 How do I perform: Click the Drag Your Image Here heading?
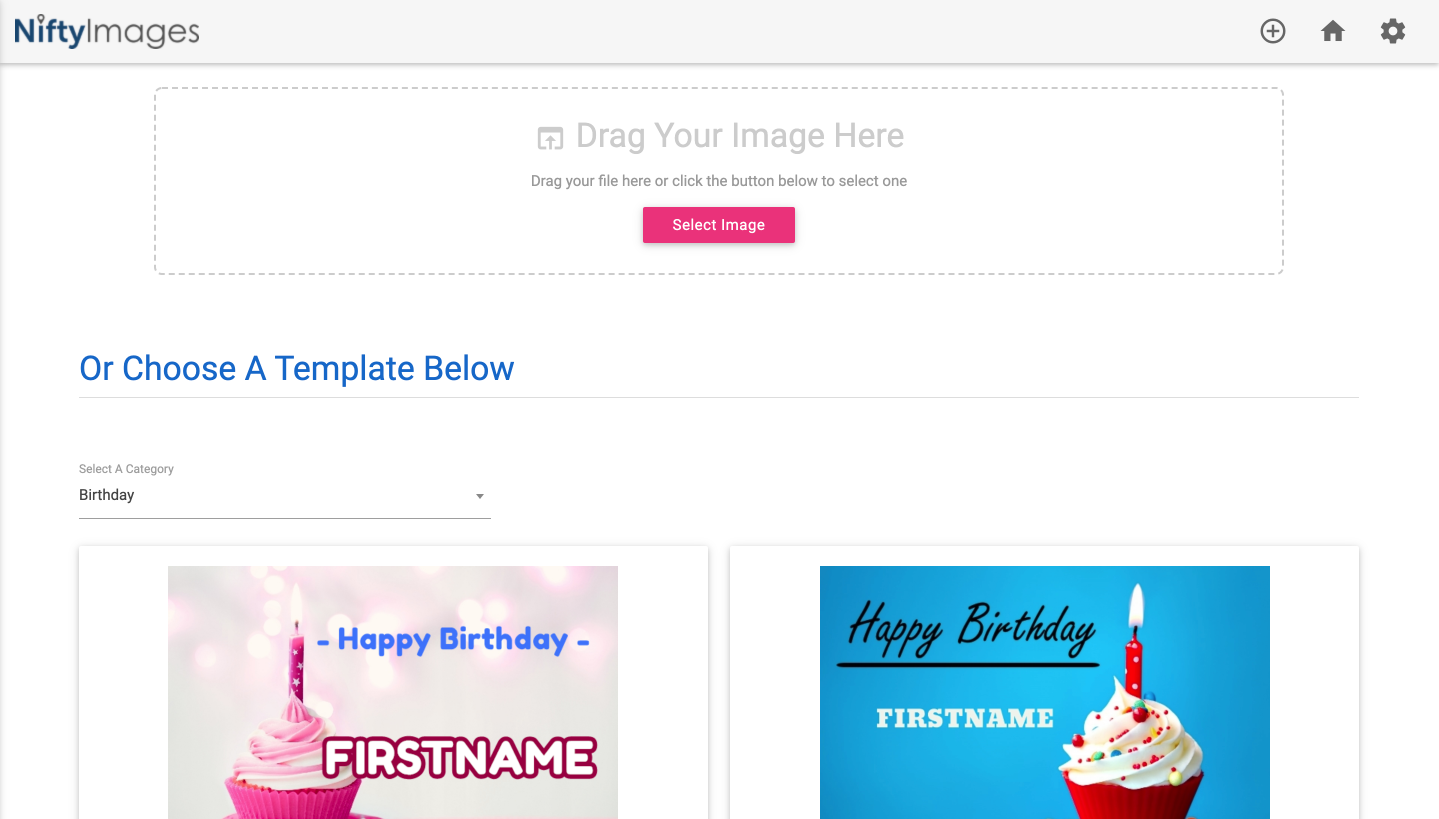[740, 136]
